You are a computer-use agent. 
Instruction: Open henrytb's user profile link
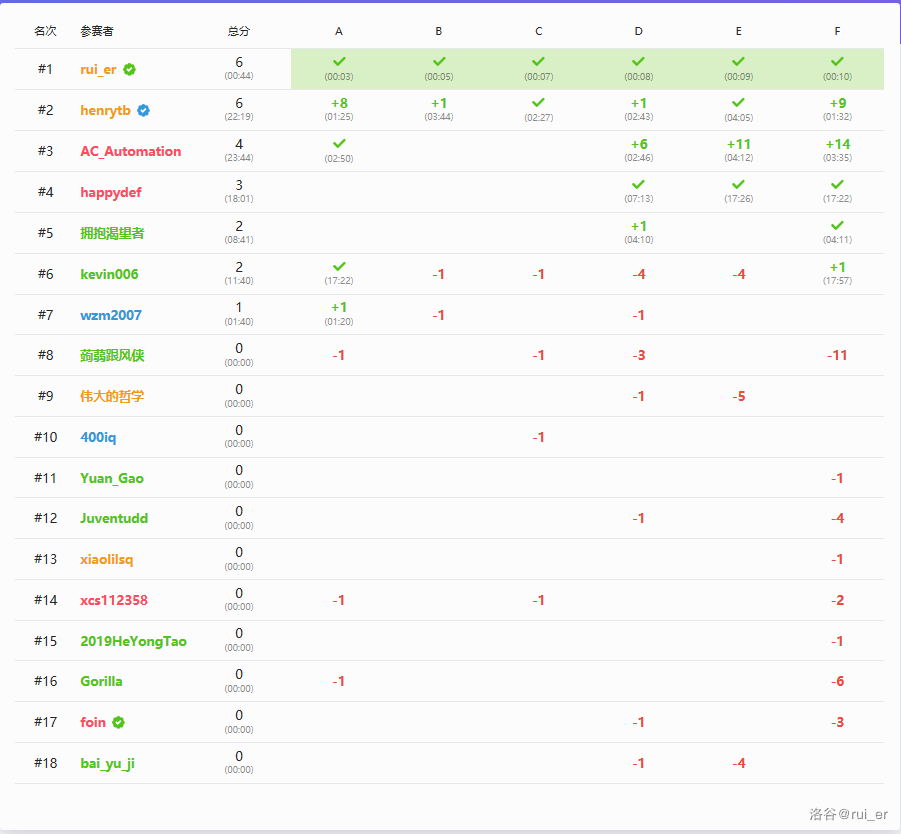click(106, 111)
